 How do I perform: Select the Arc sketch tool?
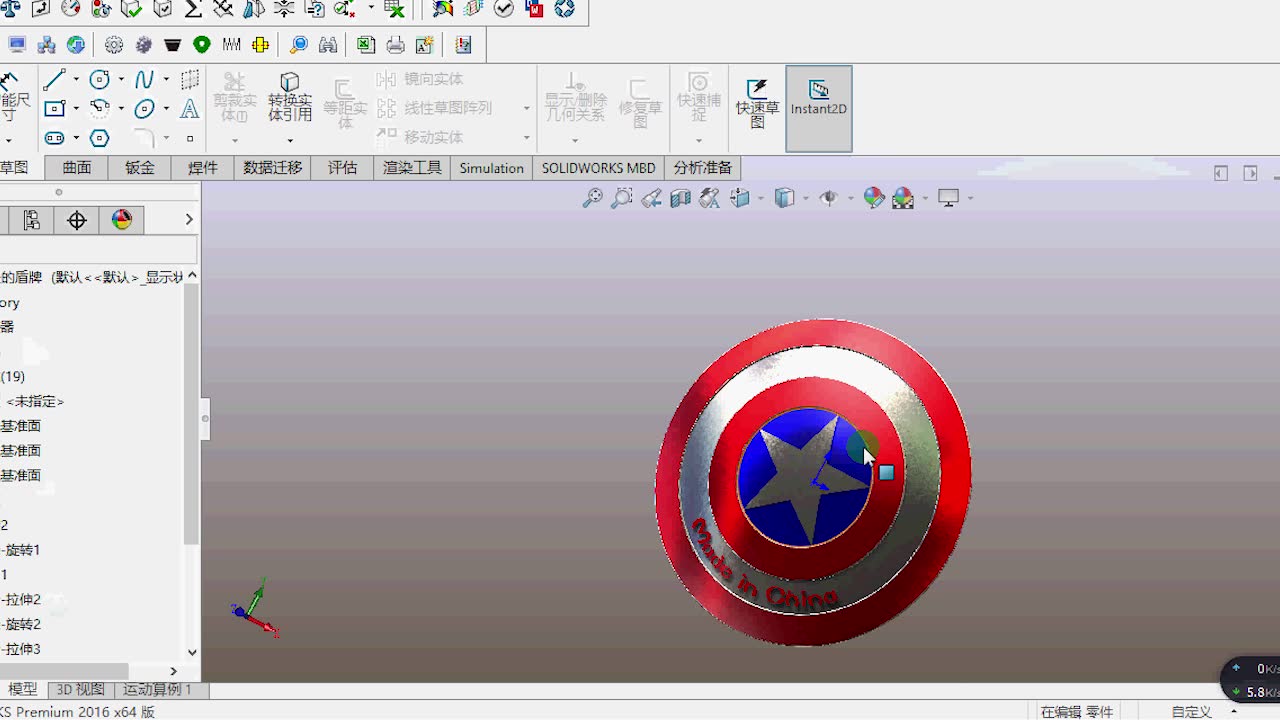[x=99, y=108]
